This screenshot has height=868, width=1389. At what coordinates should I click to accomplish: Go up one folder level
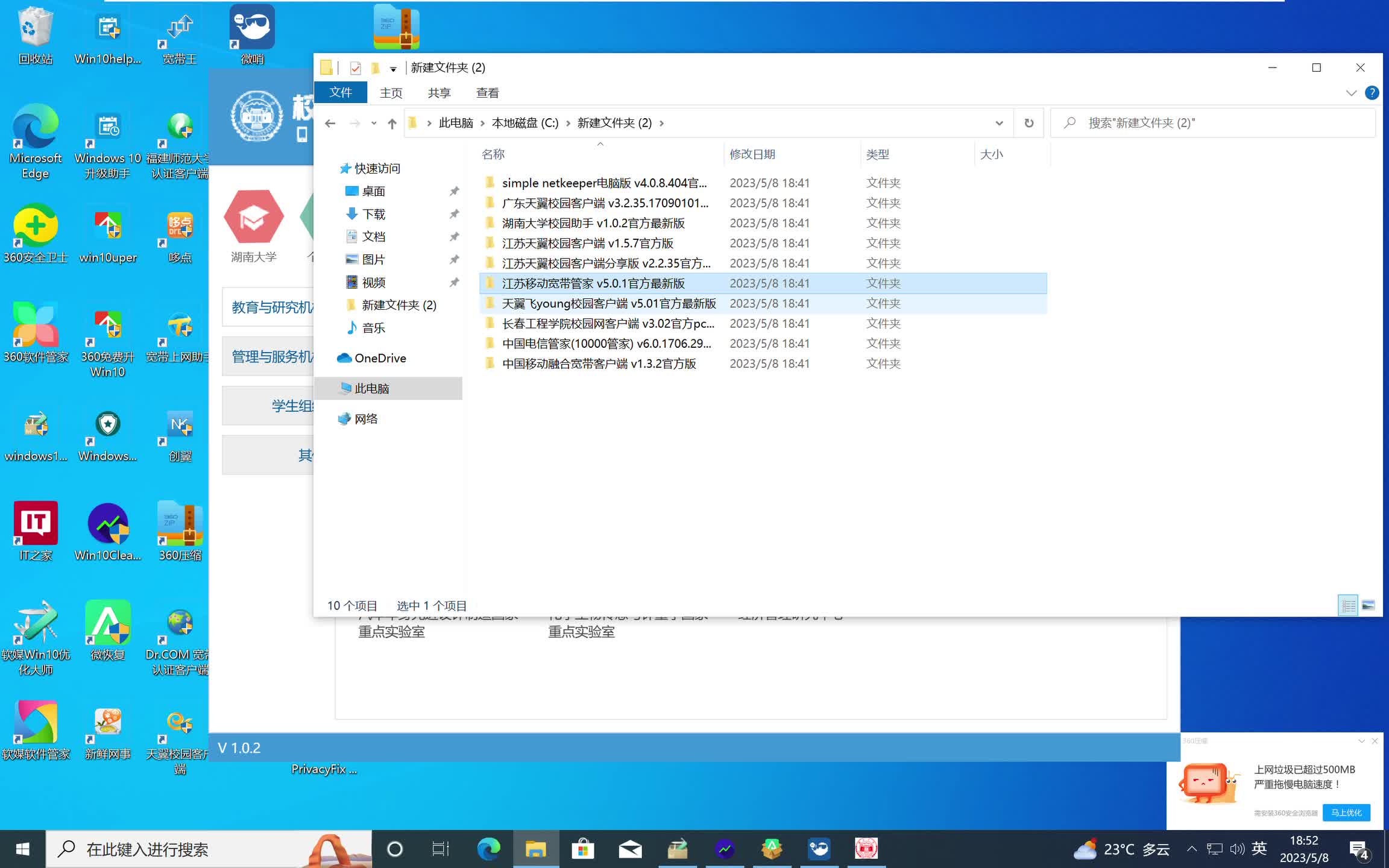pos(392,123)
